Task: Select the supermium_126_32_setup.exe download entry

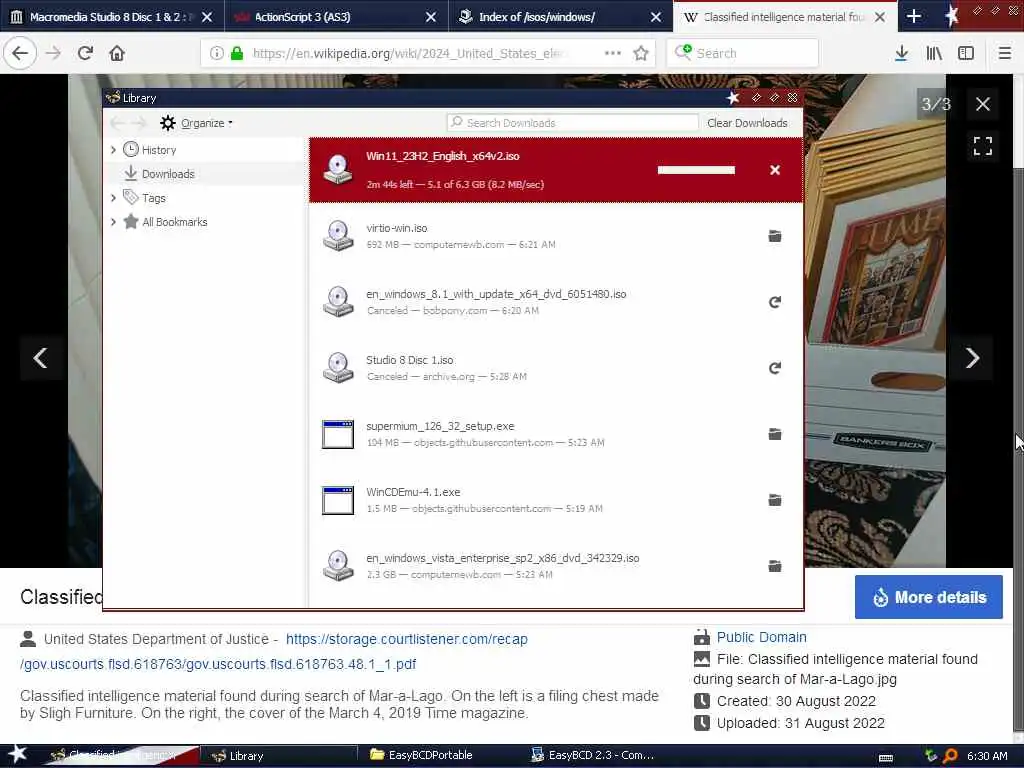Action: [x=556, y=434]
